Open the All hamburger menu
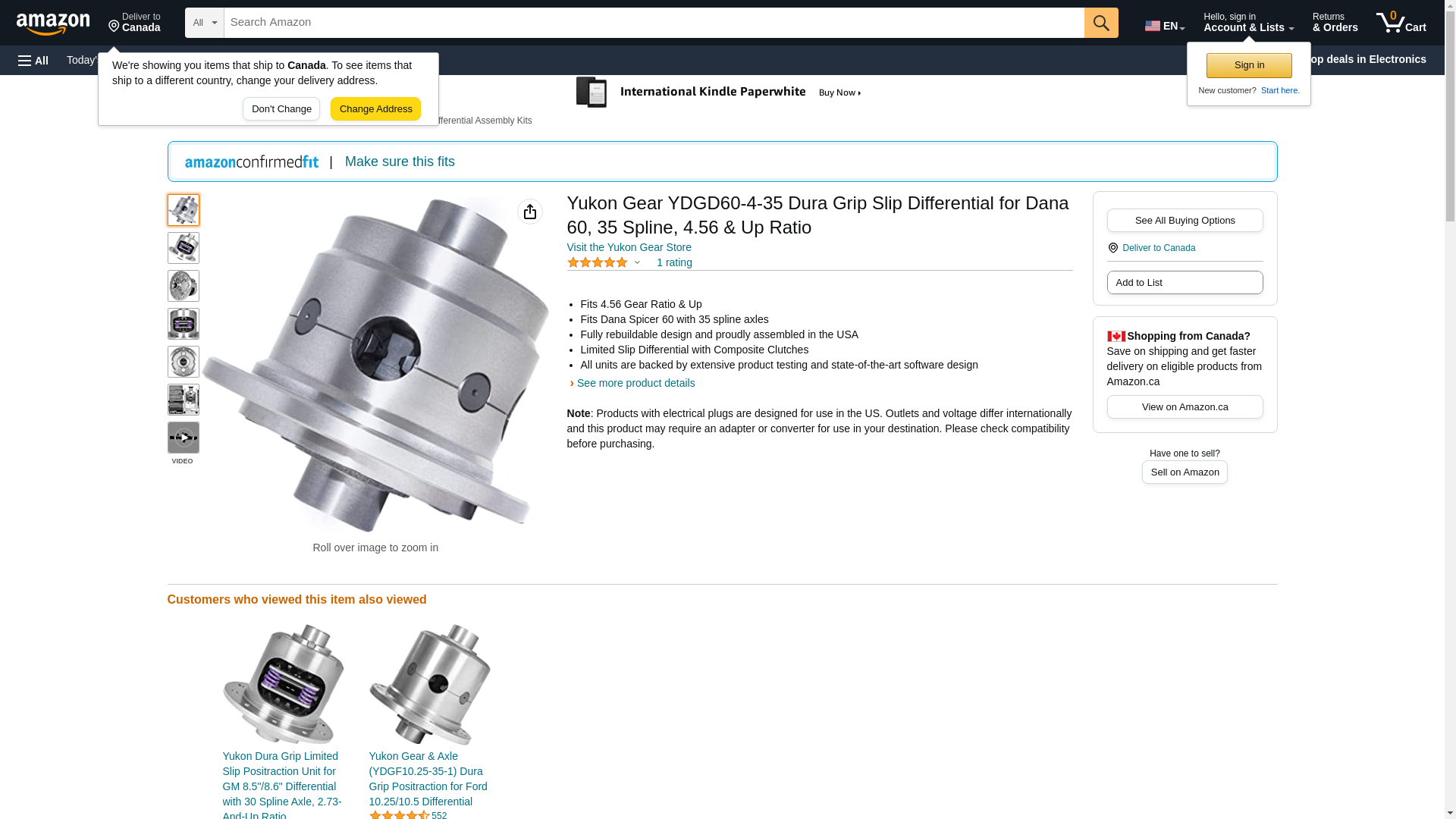This screenshot has height=819, width=1456. tap(33, 60)
